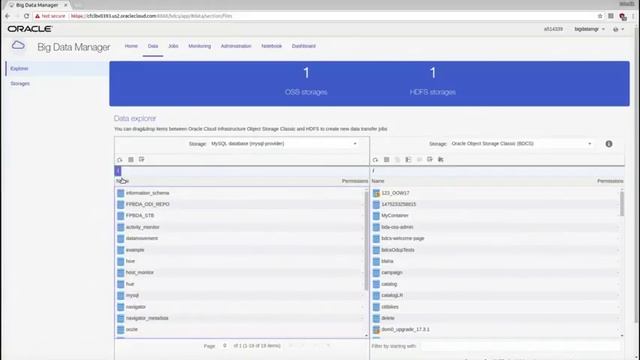The width and height of the screenshot is (640, 360).
Task: Click the page number input in left panel
Action: point(225,346)
